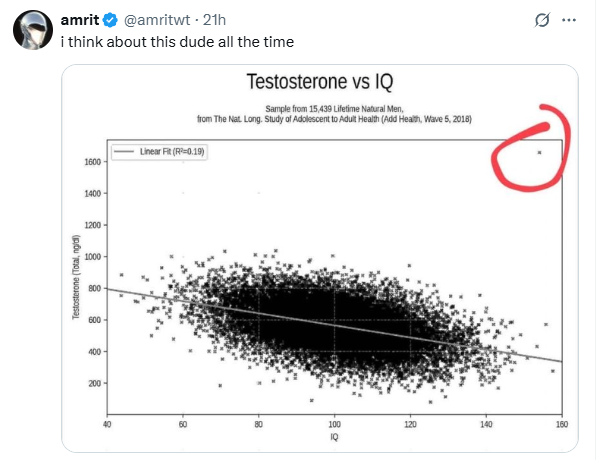Viewport: 597px width, 460px height.
Task: Open the @amritwt handle link
Action: (157, 20)
